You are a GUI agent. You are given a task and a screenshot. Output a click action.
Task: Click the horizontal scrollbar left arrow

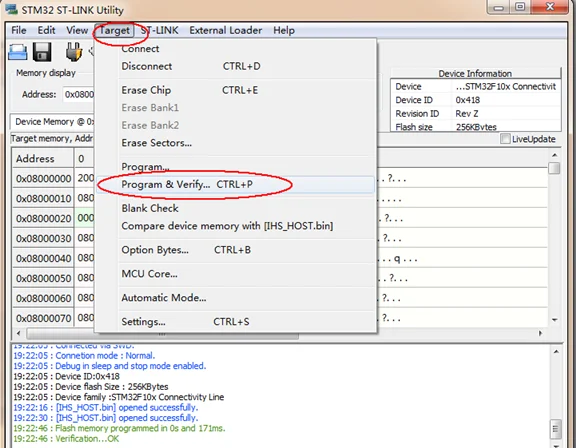coord(18,333)
